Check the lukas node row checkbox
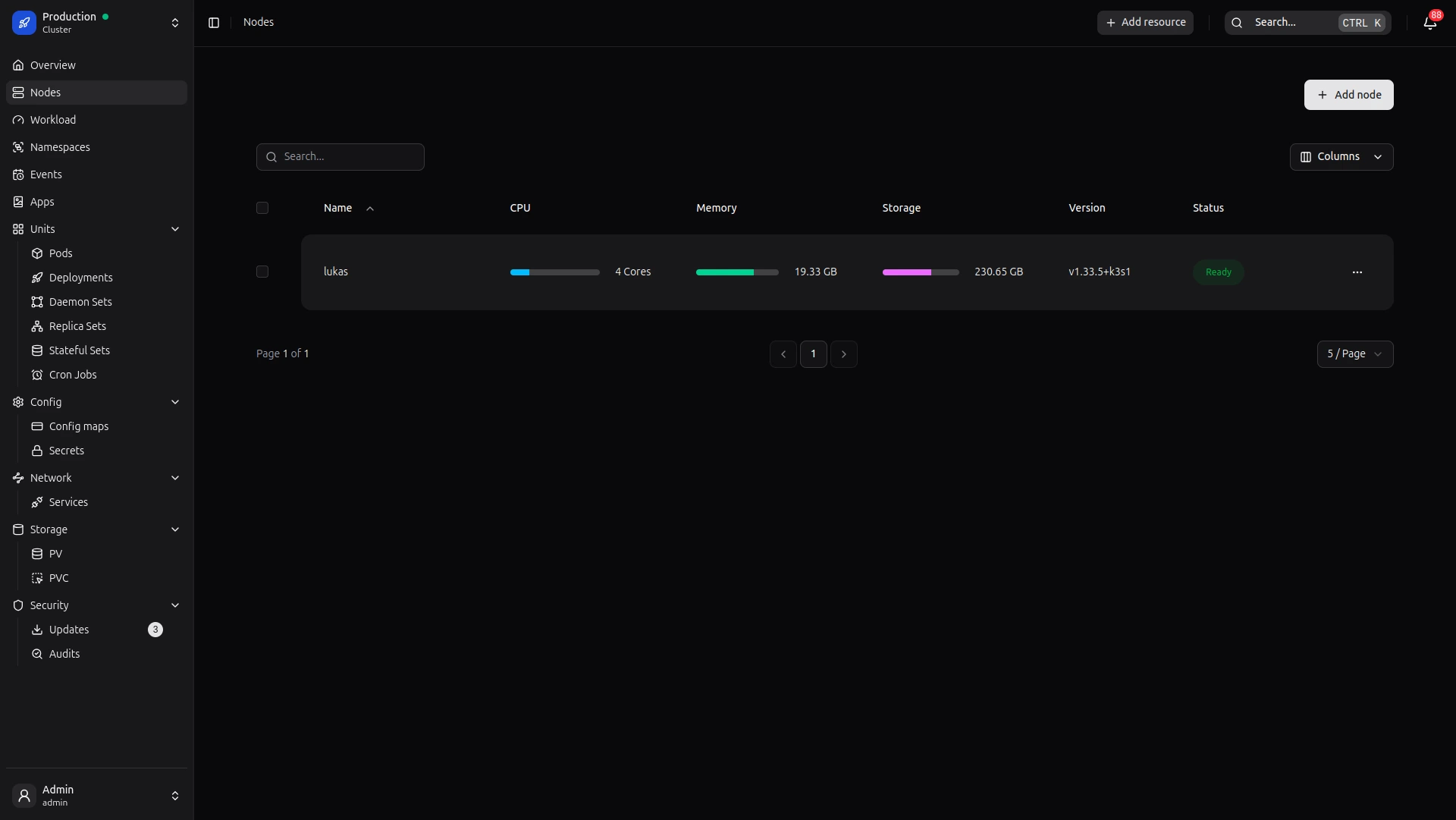 (x=262, y=272)
